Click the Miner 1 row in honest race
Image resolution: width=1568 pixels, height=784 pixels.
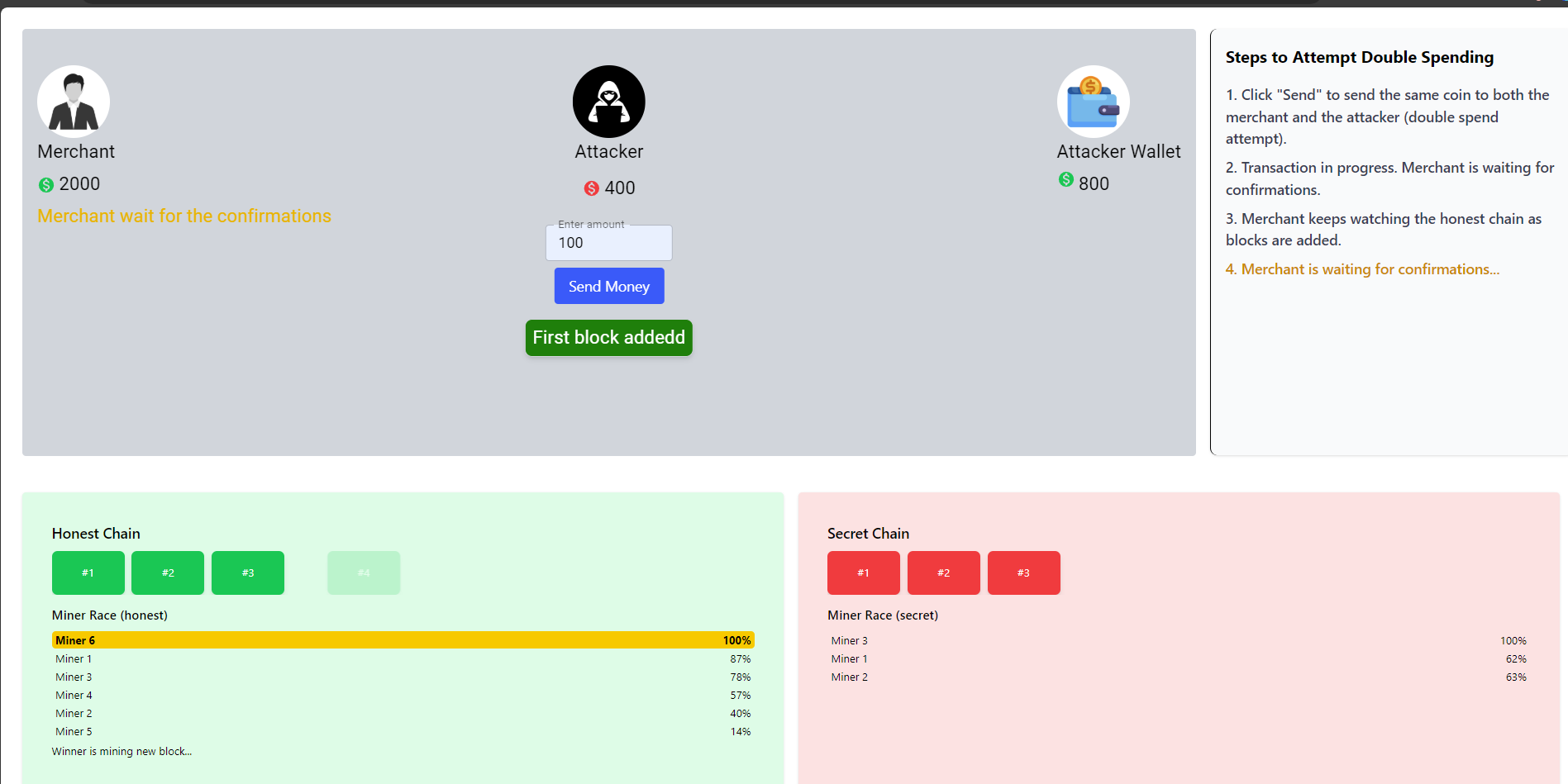[x=403, y=659]
